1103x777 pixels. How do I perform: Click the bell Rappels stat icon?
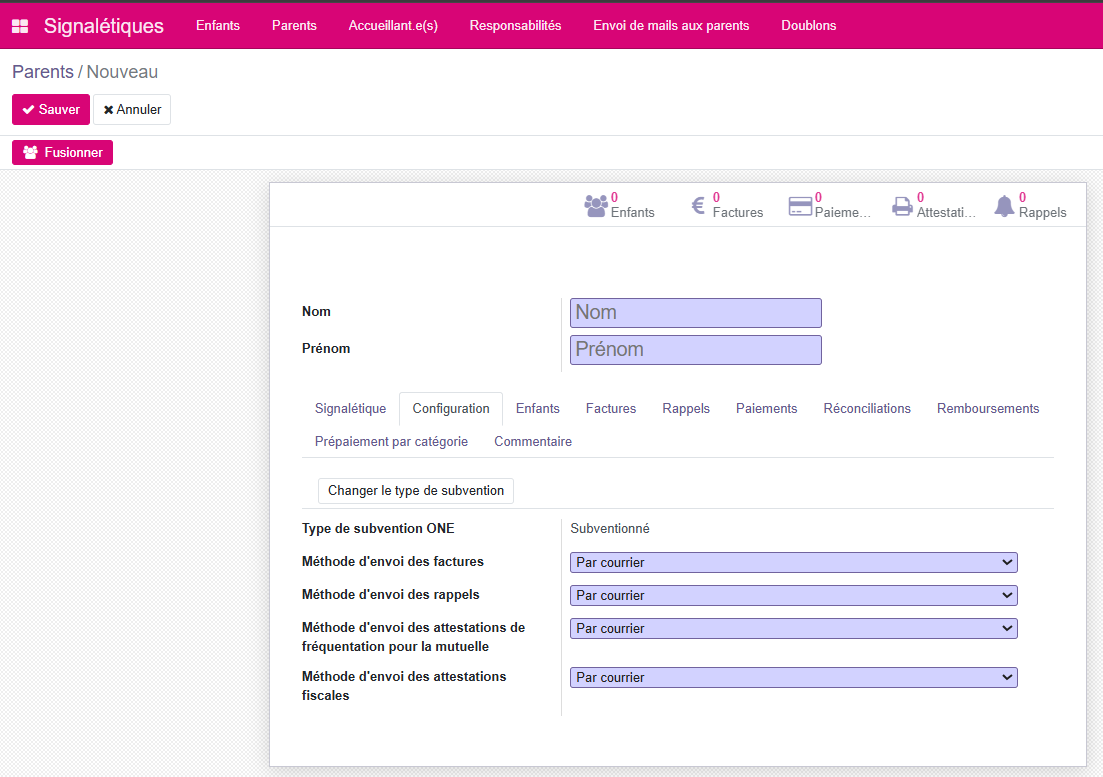tap(1004, 206)
